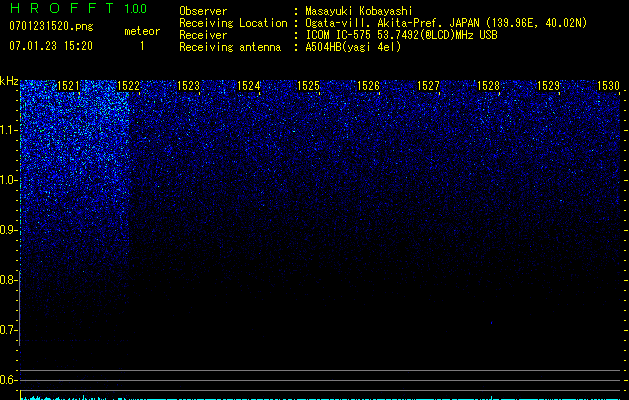Click the 0.7 kHz axis tick label

tap(9, 330)
